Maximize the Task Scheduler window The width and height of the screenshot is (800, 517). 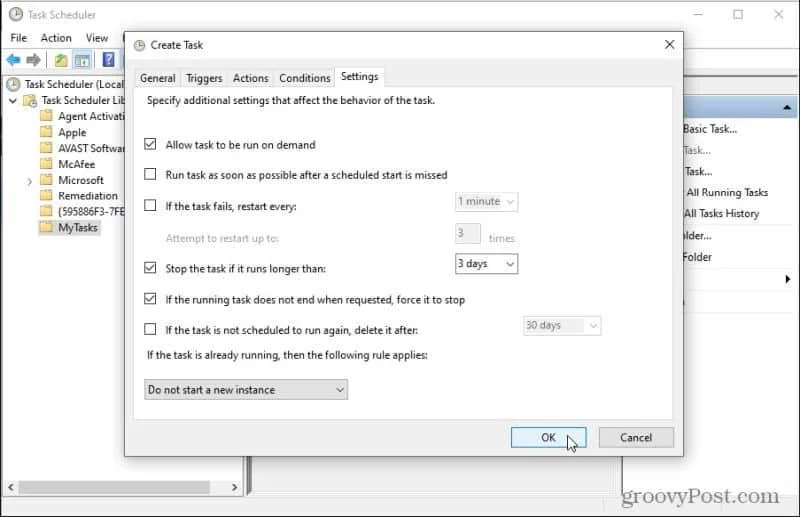pos(738,14)
